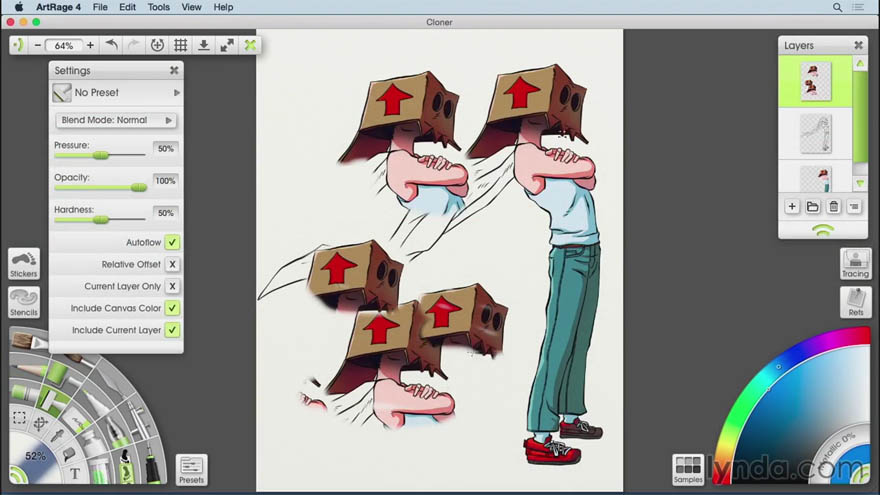The width and height of the screenshot is (880, 495).
Task: Open the Help menu
Action: point(223,7)
